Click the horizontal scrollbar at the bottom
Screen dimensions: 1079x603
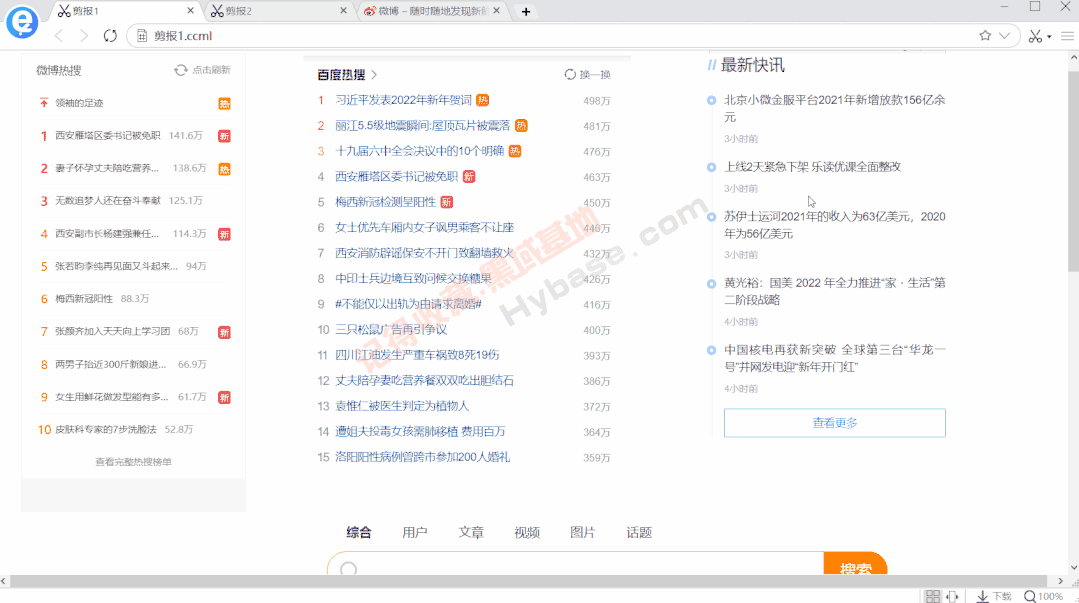point(530,581)
